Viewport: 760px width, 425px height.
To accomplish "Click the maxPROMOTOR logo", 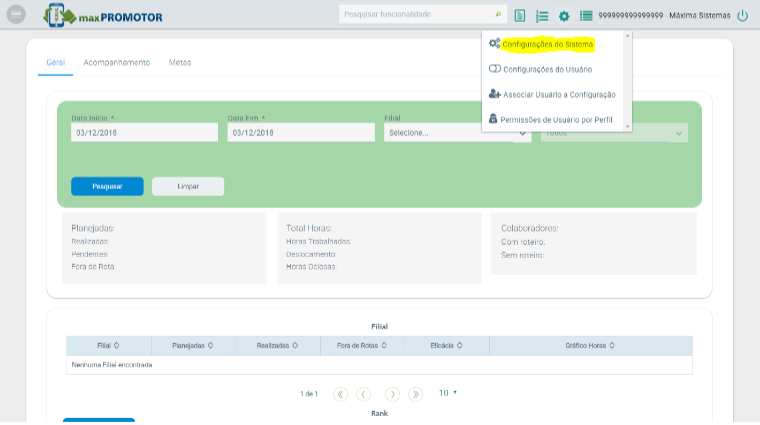I will click(x=103, y=16).
